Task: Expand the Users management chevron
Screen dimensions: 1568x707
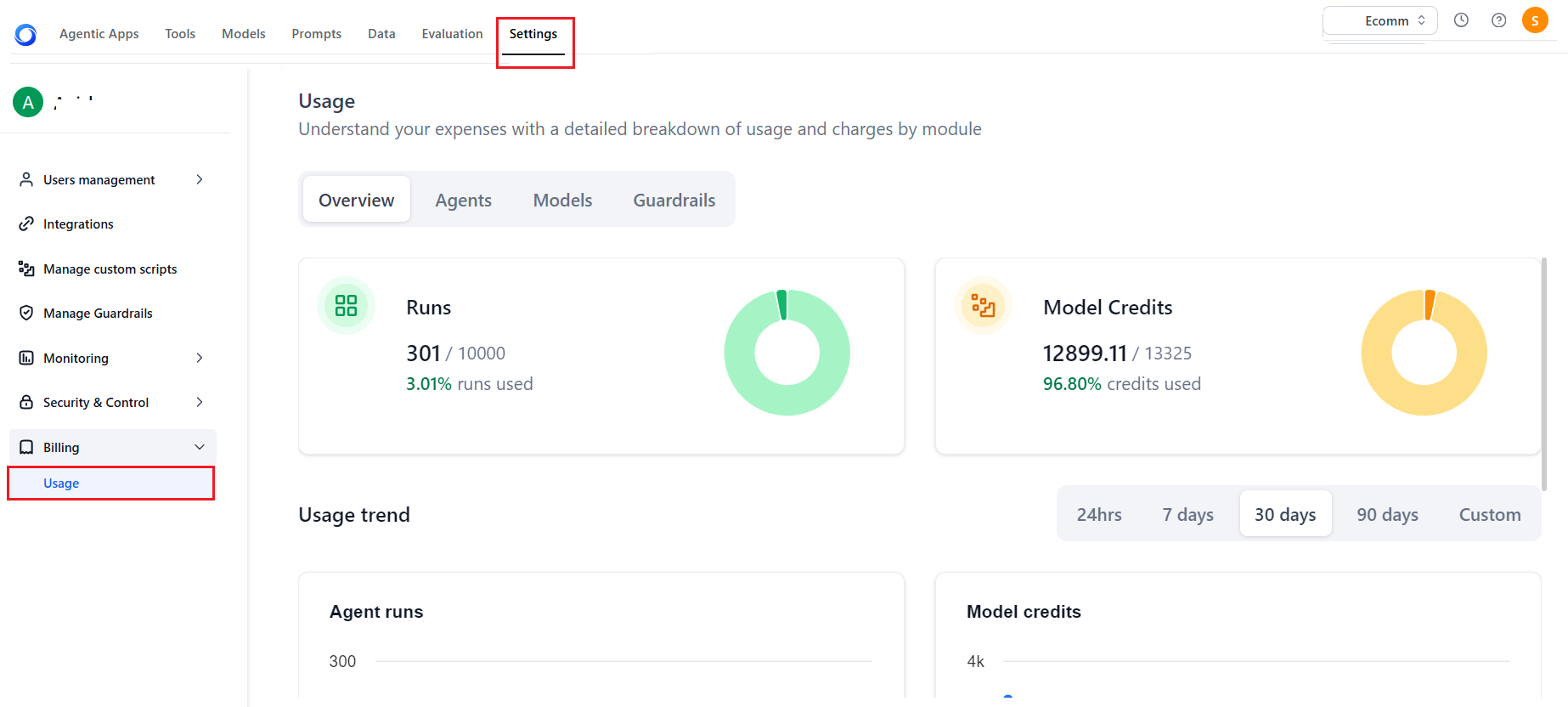Action: (200, 179)
